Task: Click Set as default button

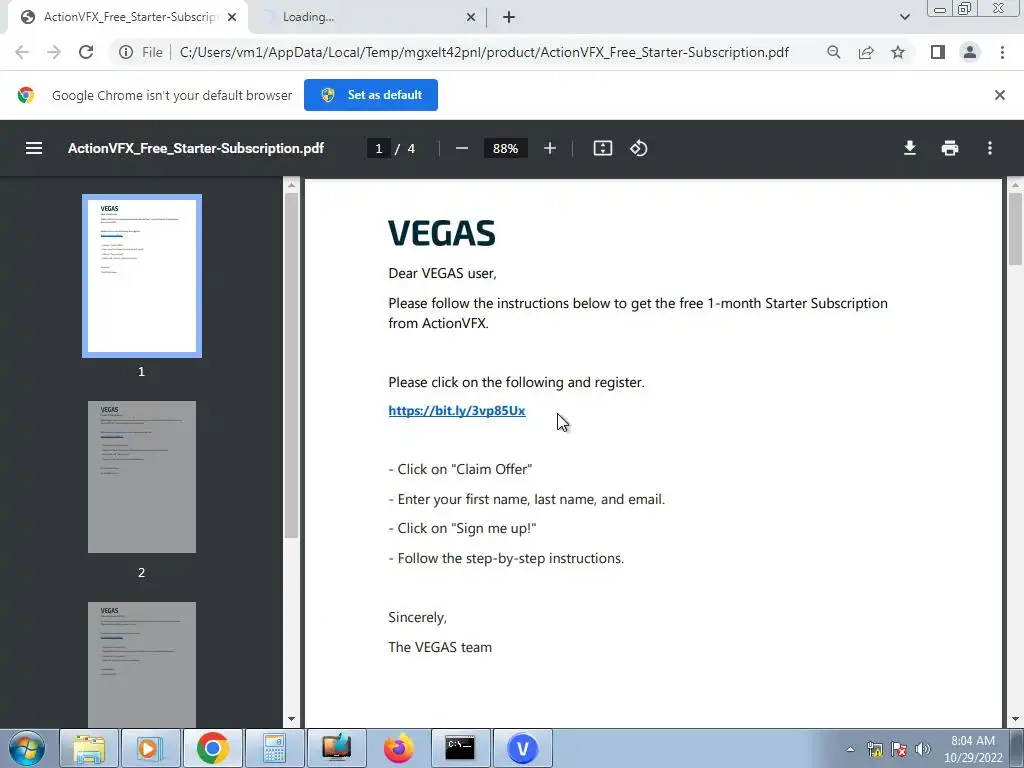Action: (370, 95)
